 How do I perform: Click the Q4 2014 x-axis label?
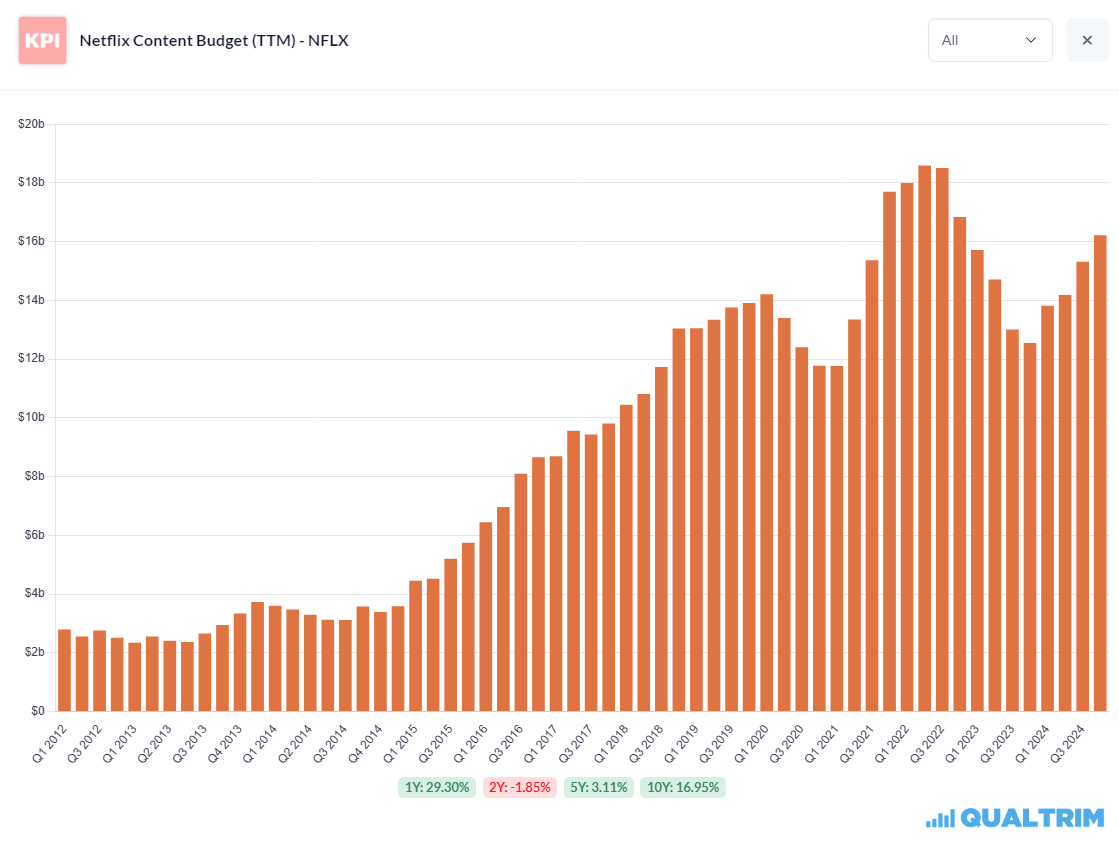pyautogui.click(x=365, y=744)
